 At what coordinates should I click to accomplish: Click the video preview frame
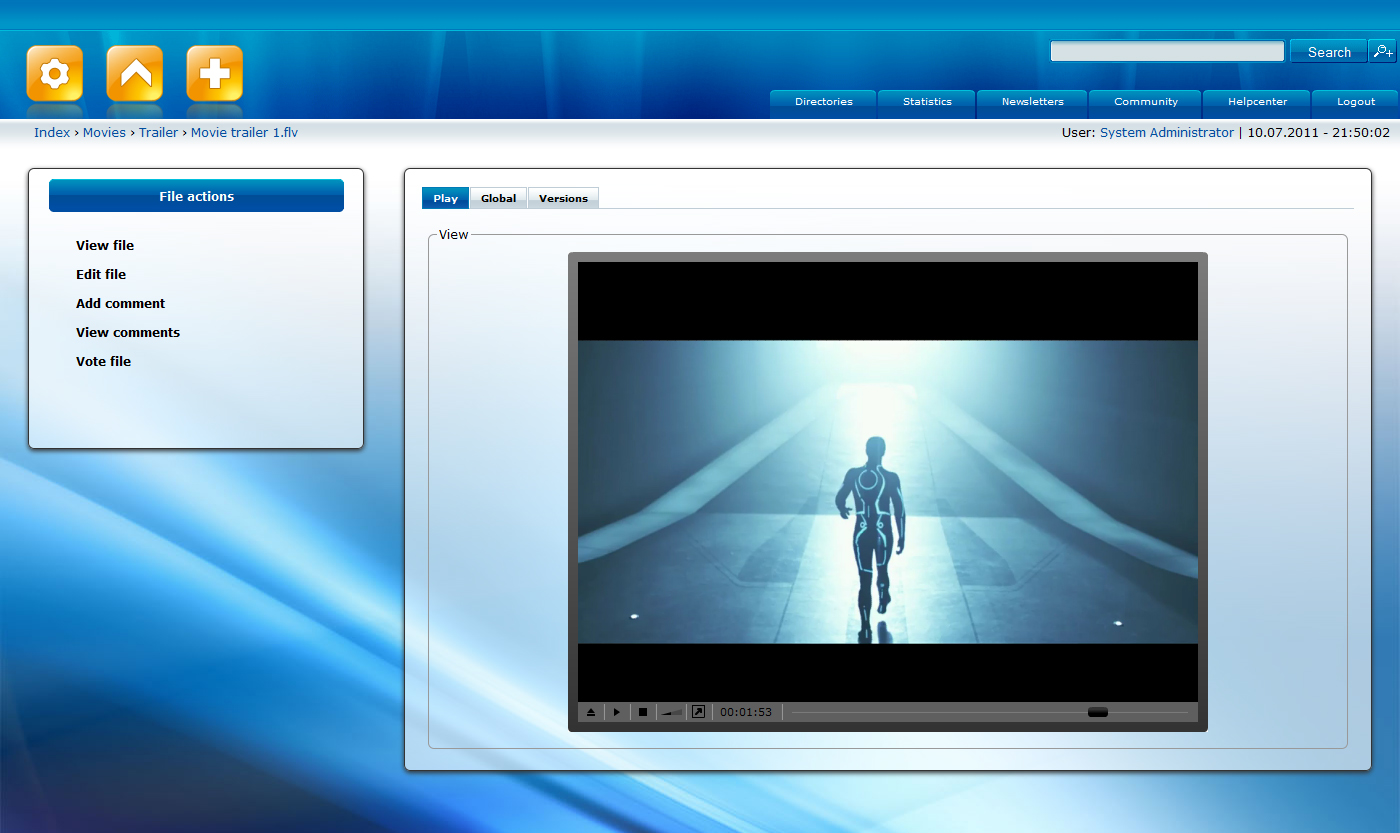tap(888, 482)
